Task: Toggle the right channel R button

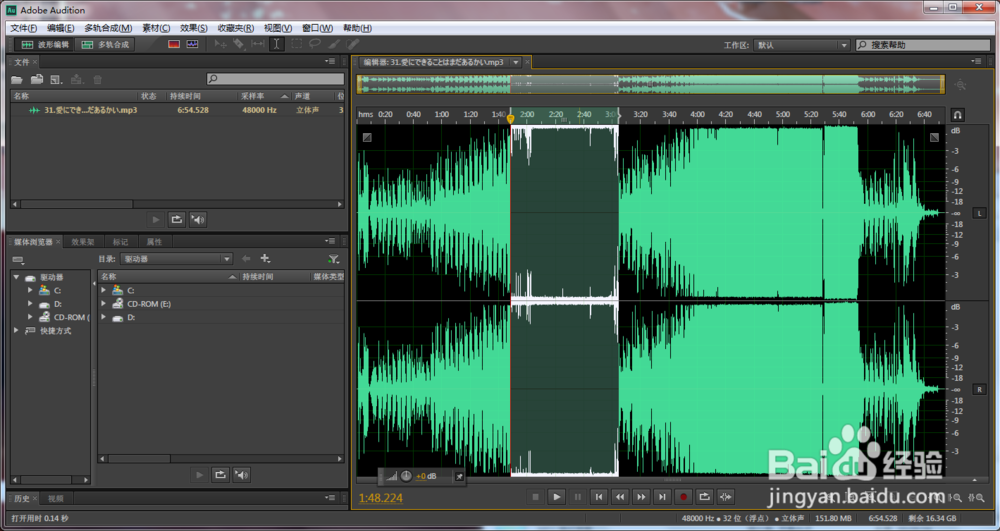Action: pos(979,389)
